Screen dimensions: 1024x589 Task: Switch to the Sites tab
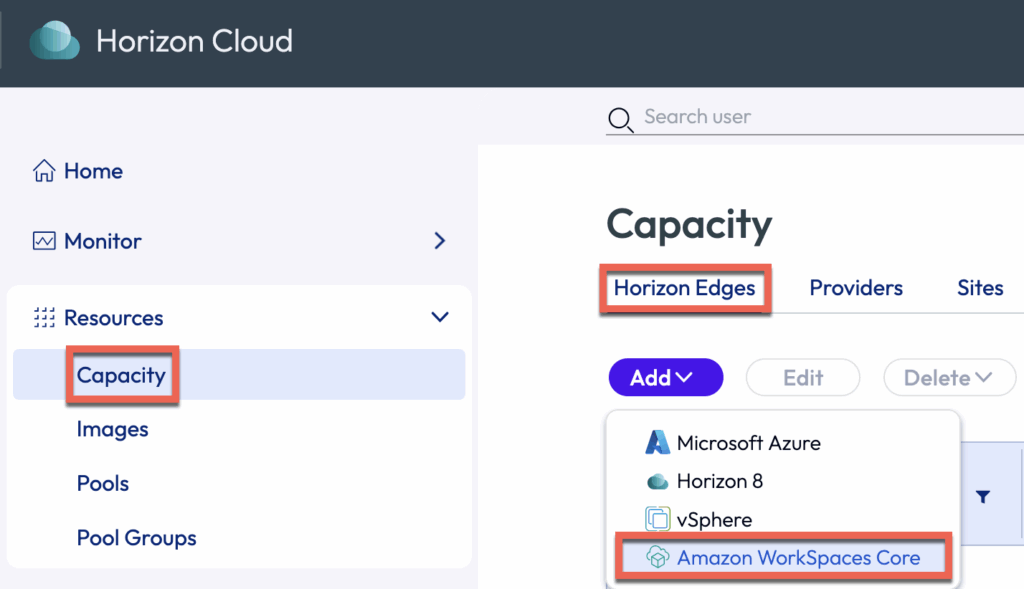(979, 288)
